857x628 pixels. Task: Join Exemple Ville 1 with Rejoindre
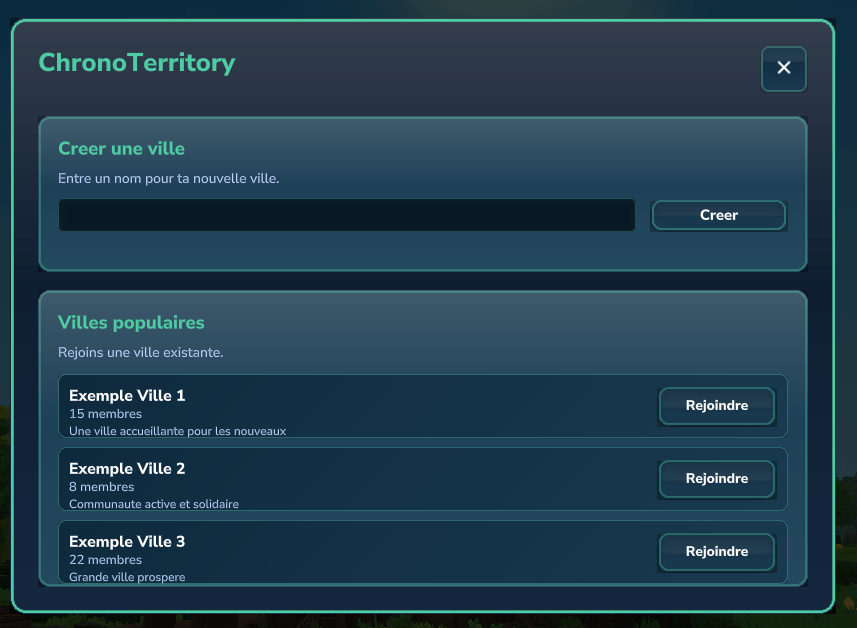pos(716,406)
